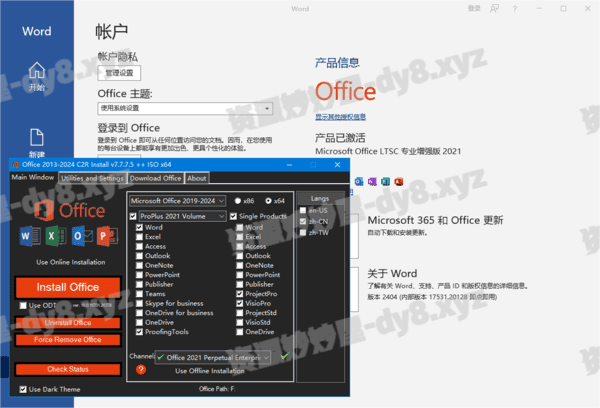Click the Outlook icon under product info
This screenshot has height=408, width=600.
point(359,181)
